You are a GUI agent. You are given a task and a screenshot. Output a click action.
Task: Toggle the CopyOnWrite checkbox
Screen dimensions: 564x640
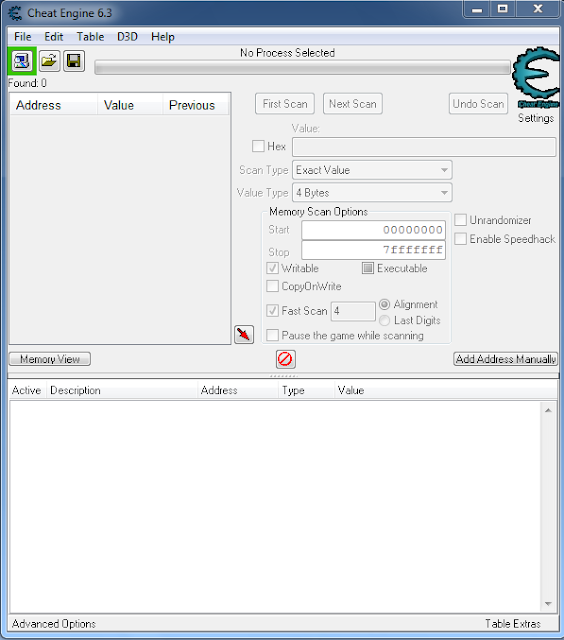pyautogui.click(x=272, y=286)
